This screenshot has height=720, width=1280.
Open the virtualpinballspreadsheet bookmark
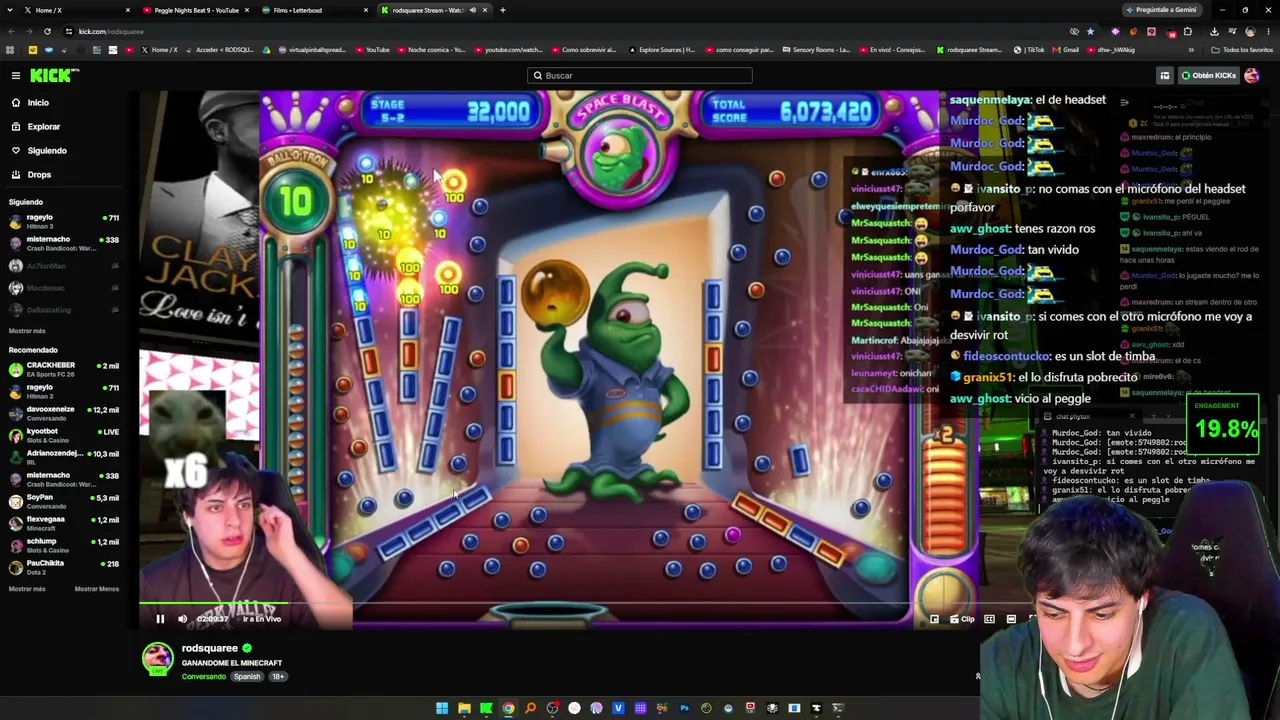pos(312,50)
